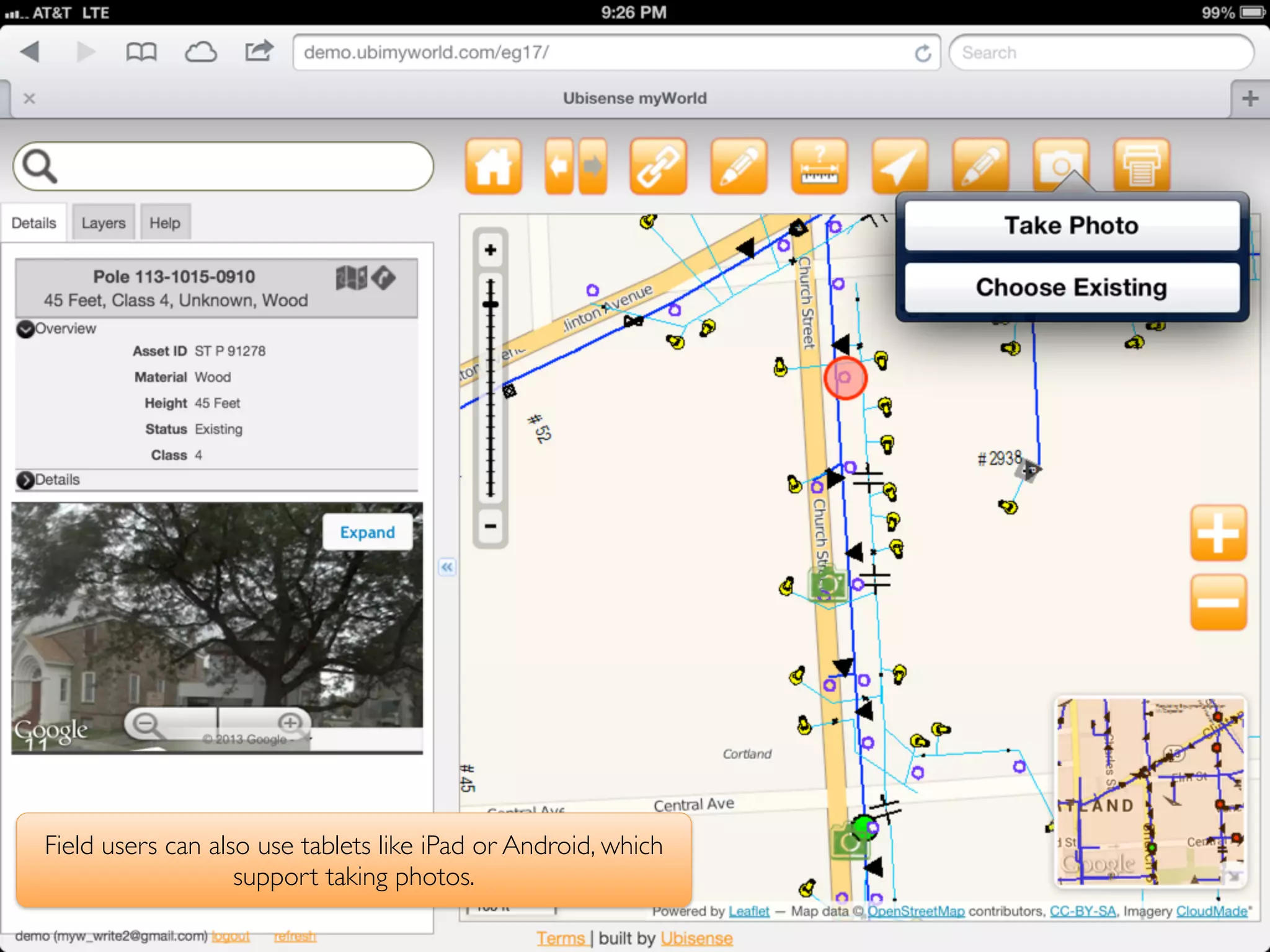
Task: Click the map slider plus button
Action: pyautogui.click(x=491, y=250)
